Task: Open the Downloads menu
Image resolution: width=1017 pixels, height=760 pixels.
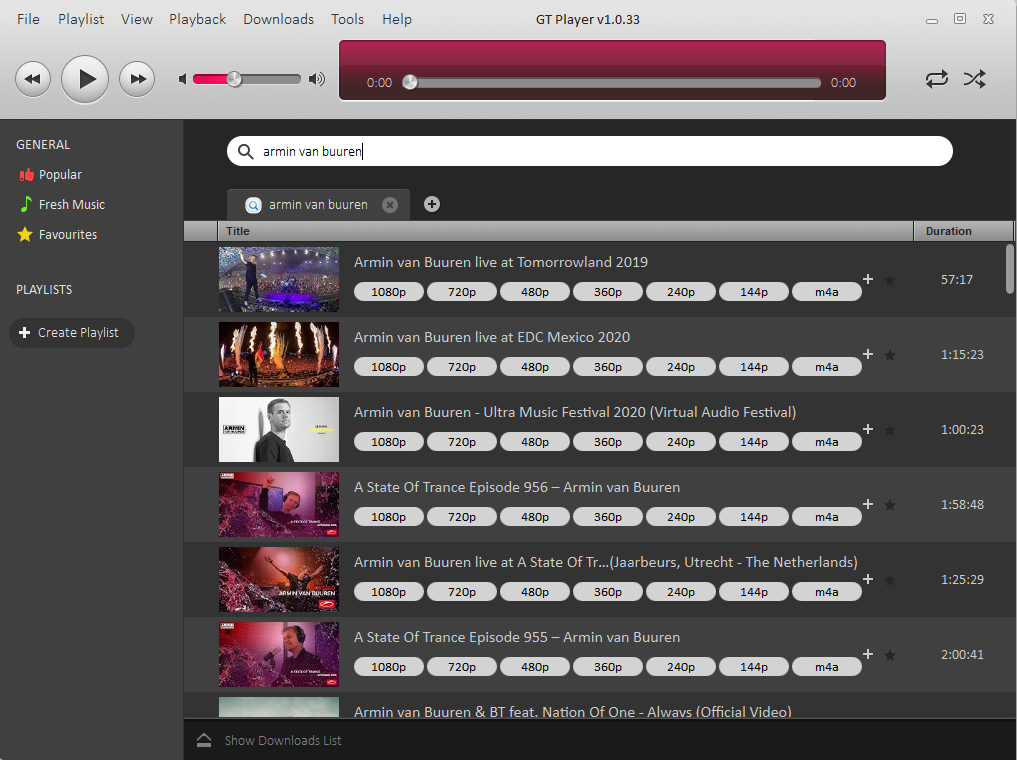Action: pyautogui.click(x=278, y=19)
